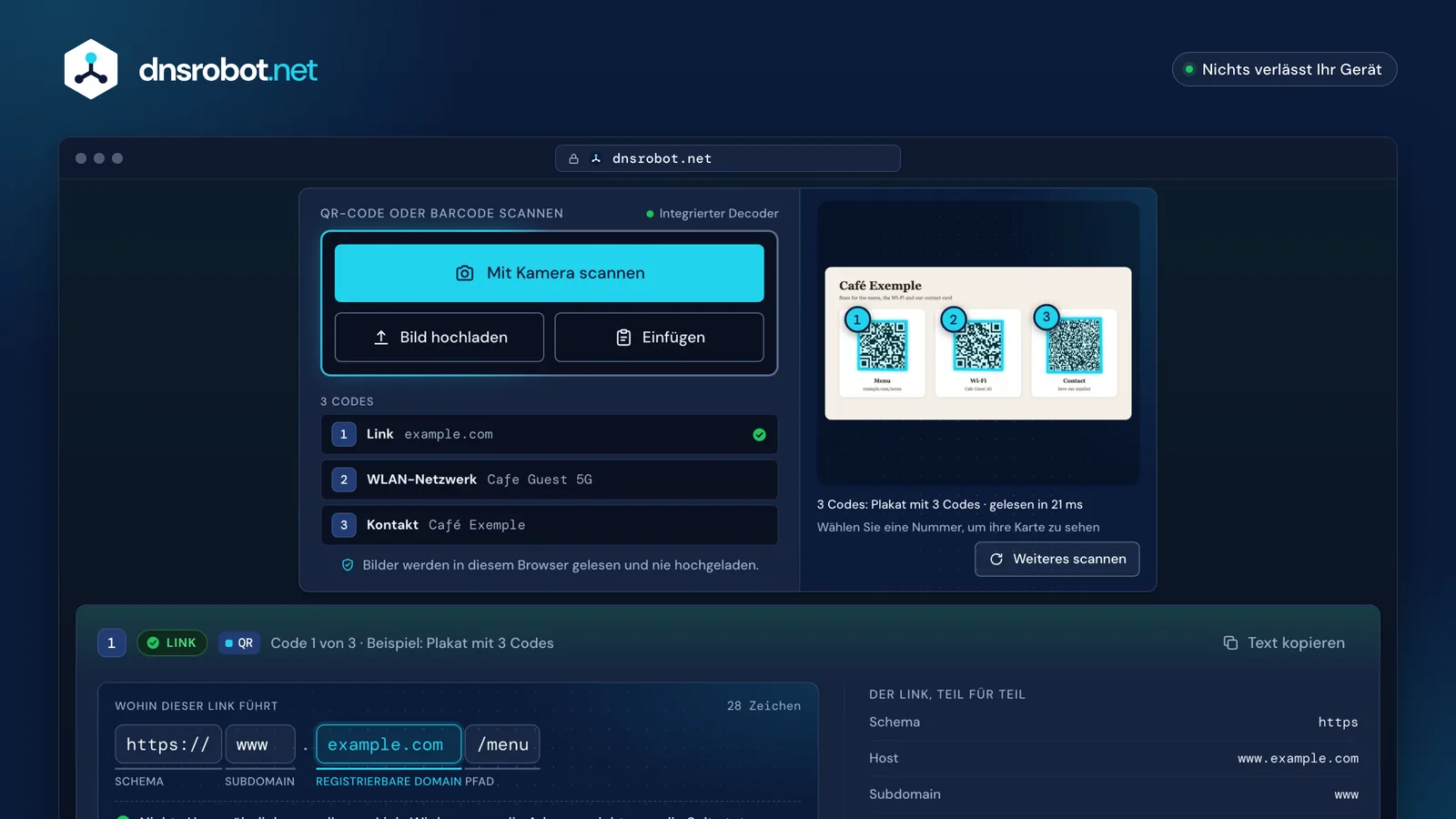
Task: Paste from clipboard with 'Einfügen'
Action: (x=659, y=338)
